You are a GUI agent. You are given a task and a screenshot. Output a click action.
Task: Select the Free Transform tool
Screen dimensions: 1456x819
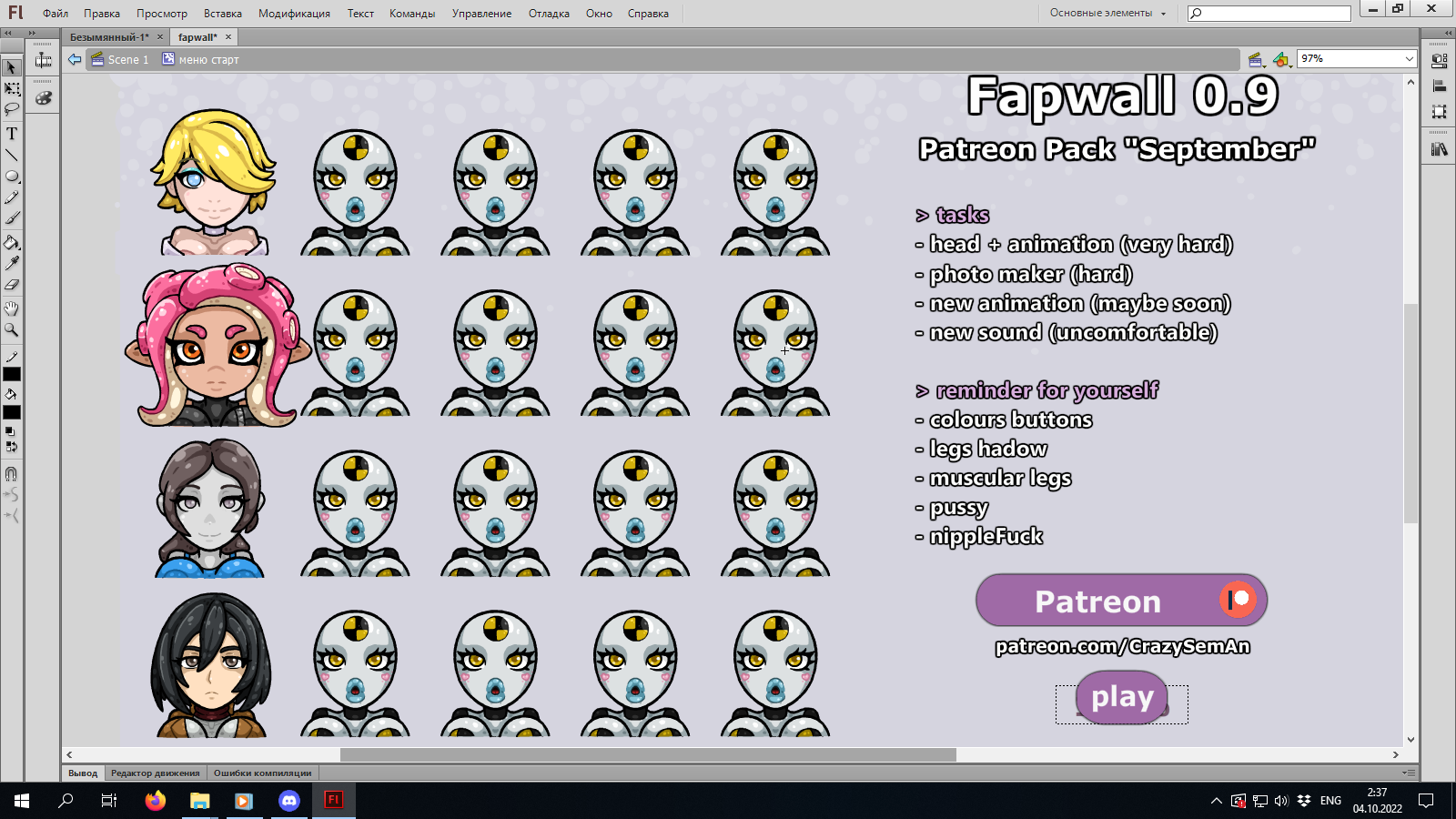point(12,89)
